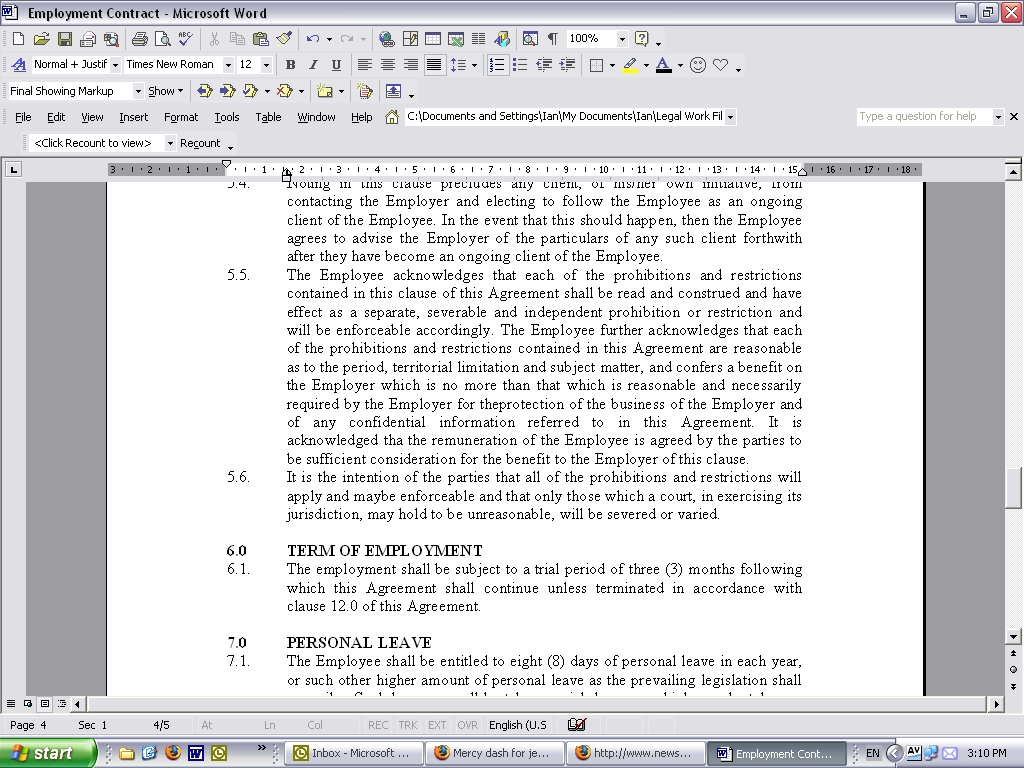
Task: Click the yellow highlight color button
Action: (629, 65)
